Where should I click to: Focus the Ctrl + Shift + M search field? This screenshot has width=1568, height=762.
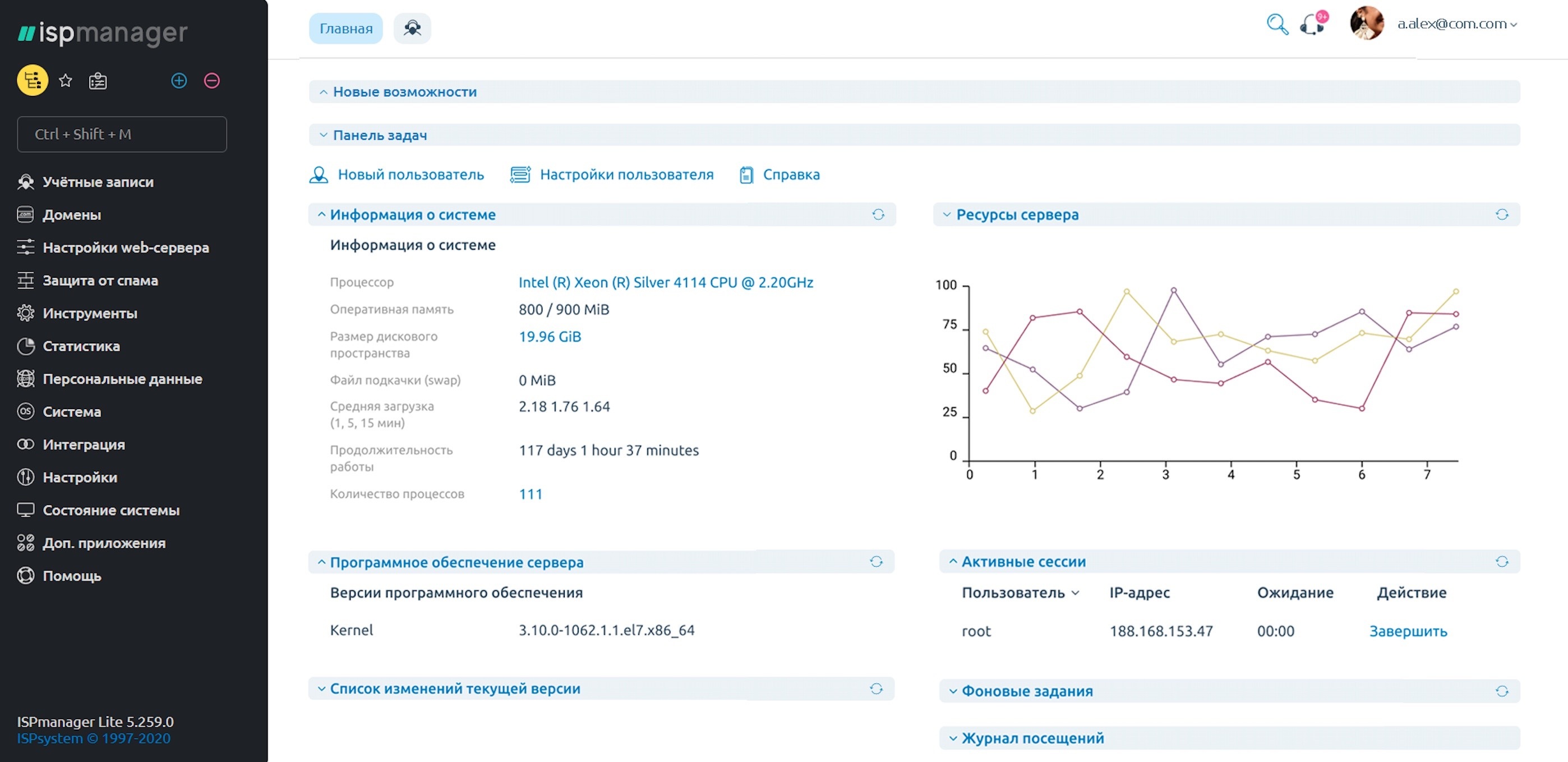[x=122, y=134]
